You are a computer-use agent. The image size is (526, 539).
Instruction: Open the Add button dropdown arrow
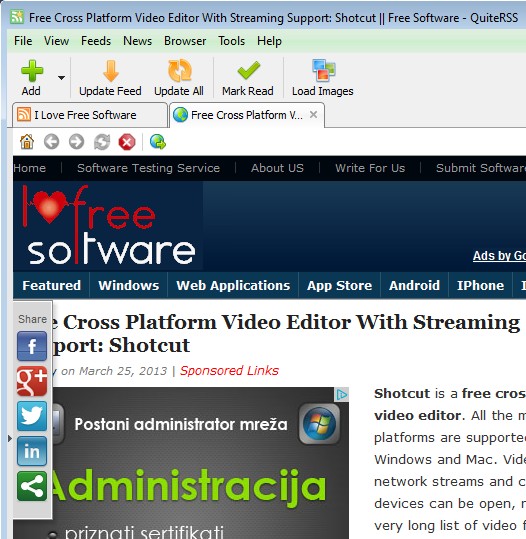(62, 78)
